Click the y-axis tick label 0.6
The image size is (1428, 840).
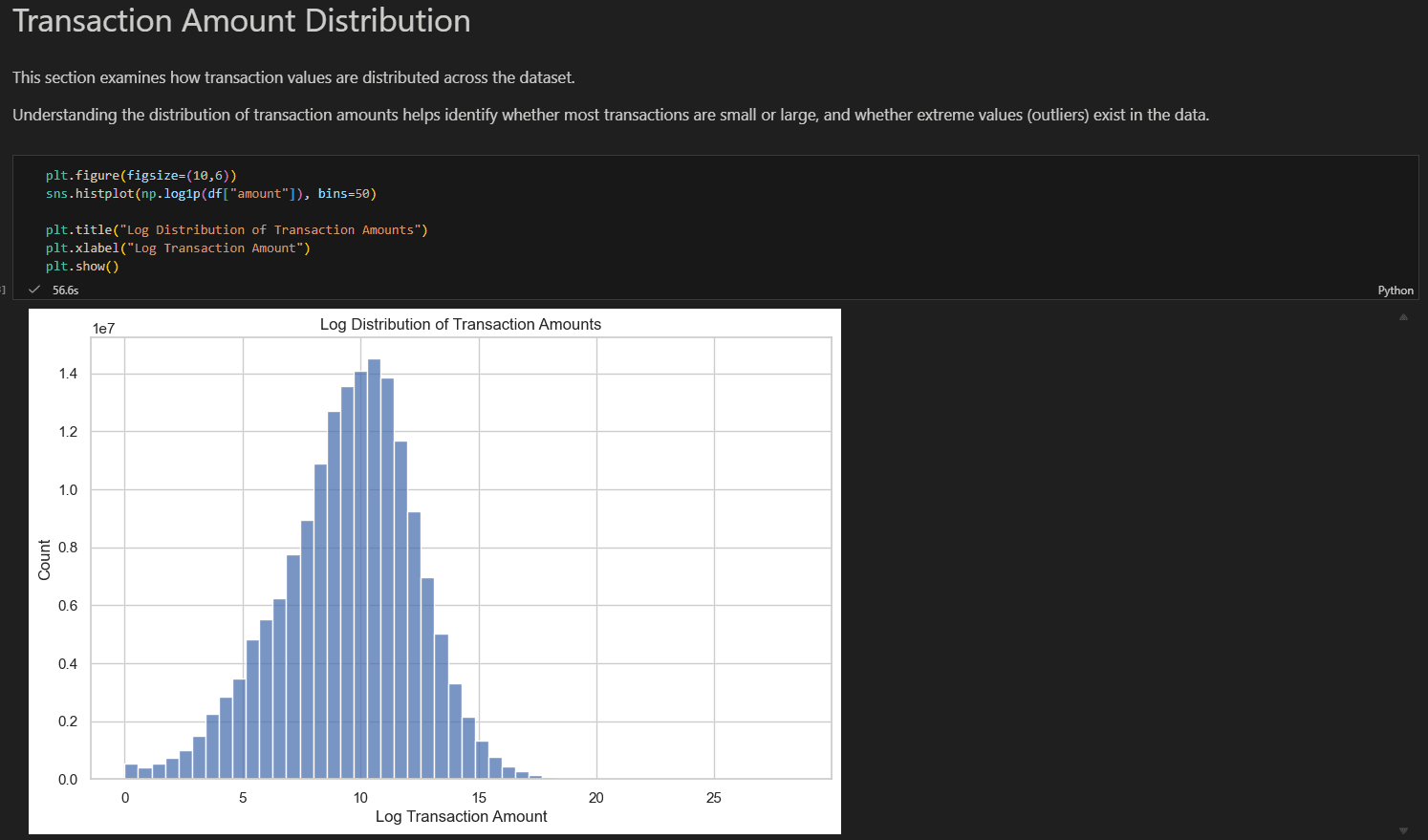pyautogui.click(x=68, y=606)
